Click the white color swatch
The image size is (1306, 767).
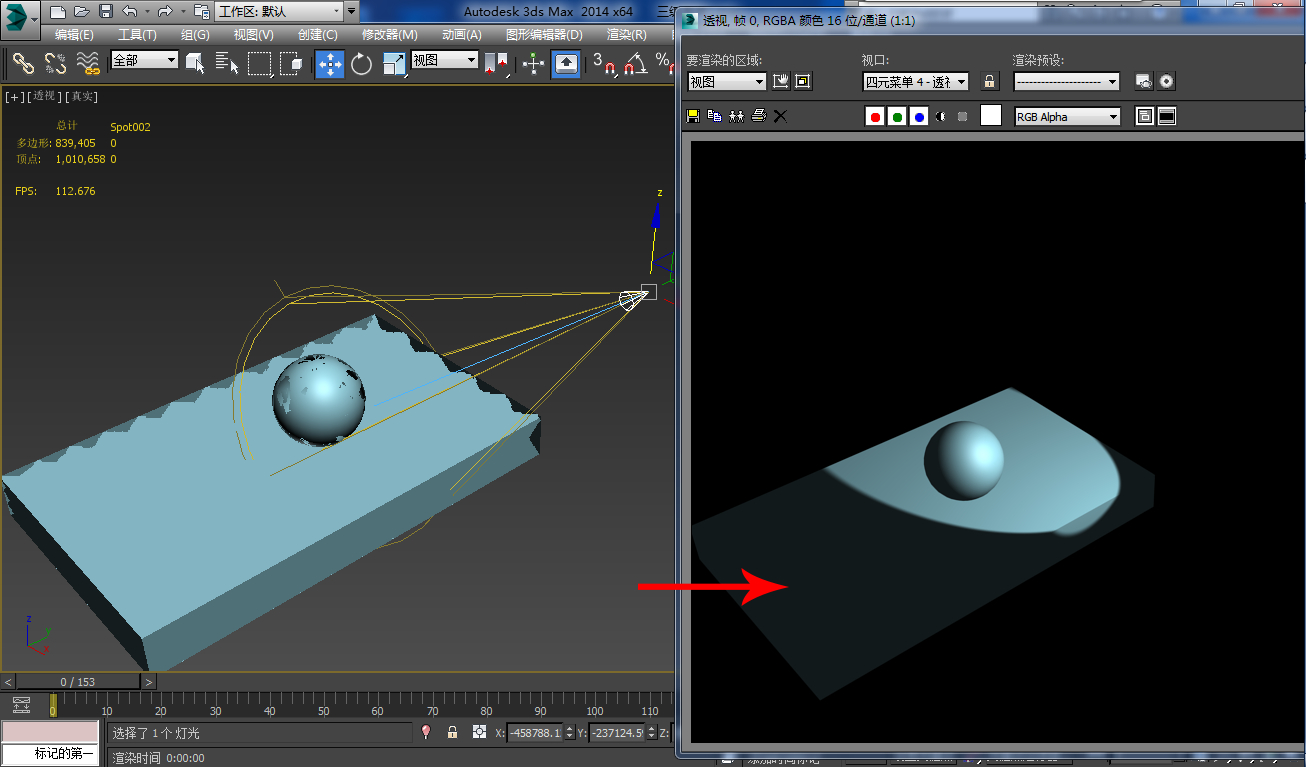990,116
